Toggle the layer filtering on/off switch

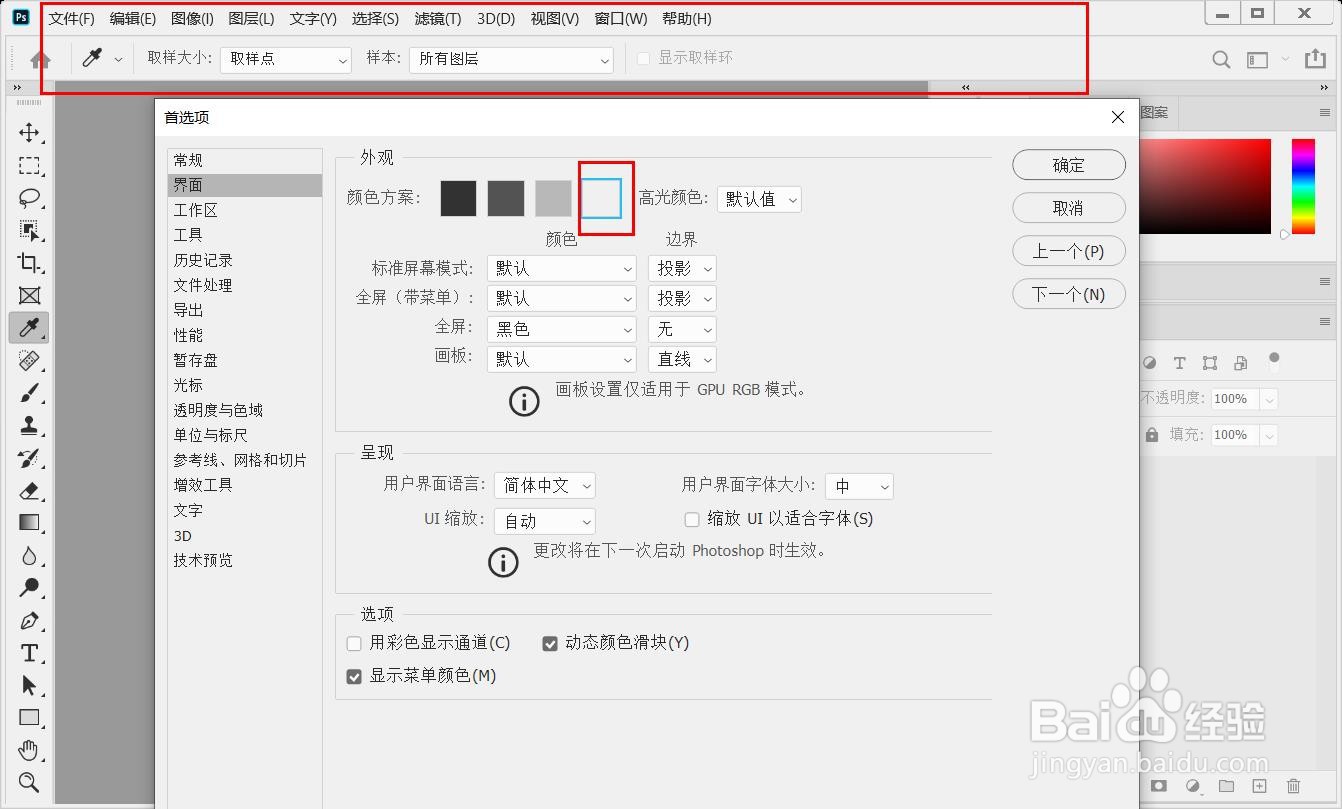(1274, 361)
